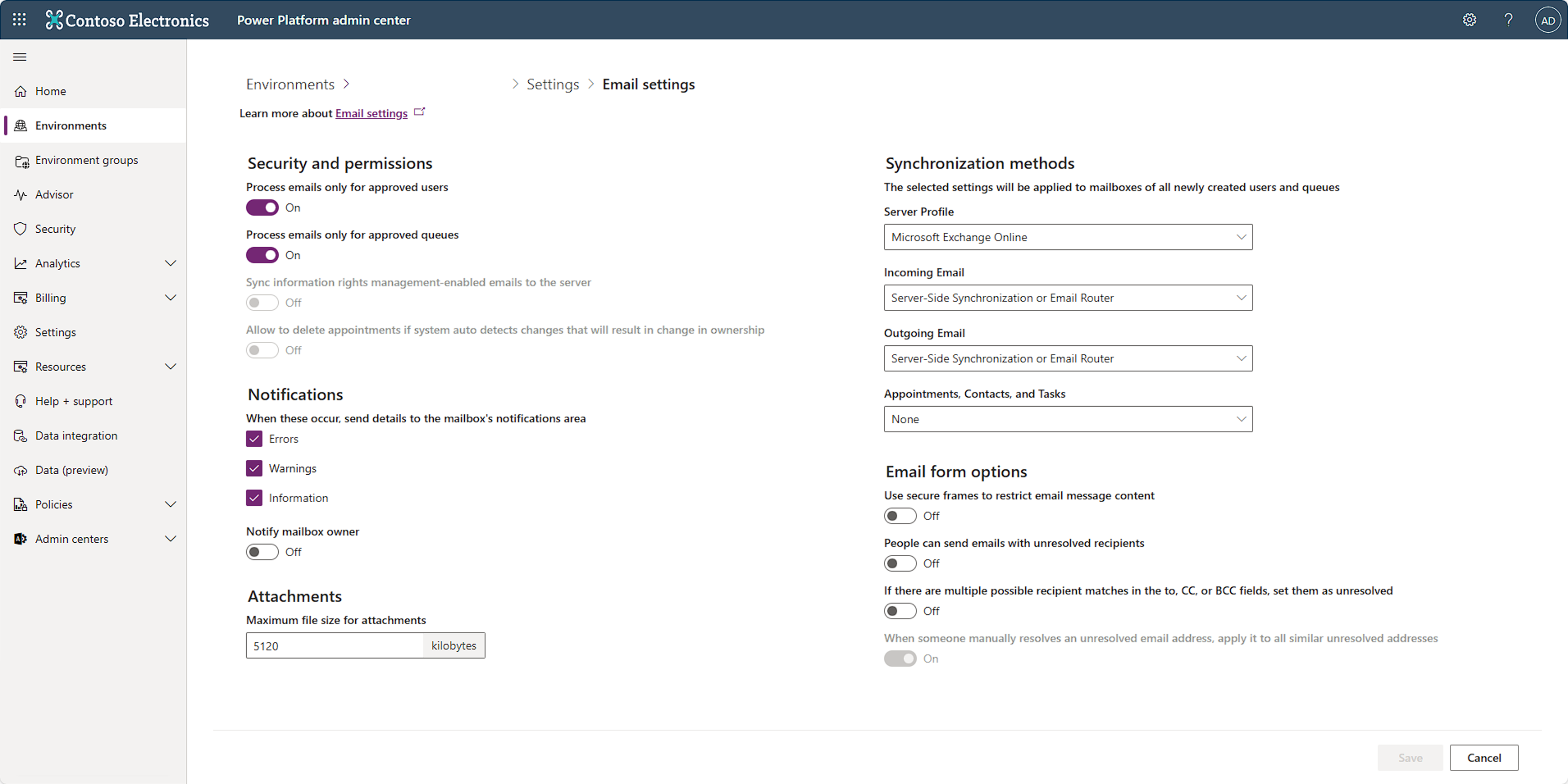
Task: Click the Advisor pulse icon in sidebar
Action: 21,195
